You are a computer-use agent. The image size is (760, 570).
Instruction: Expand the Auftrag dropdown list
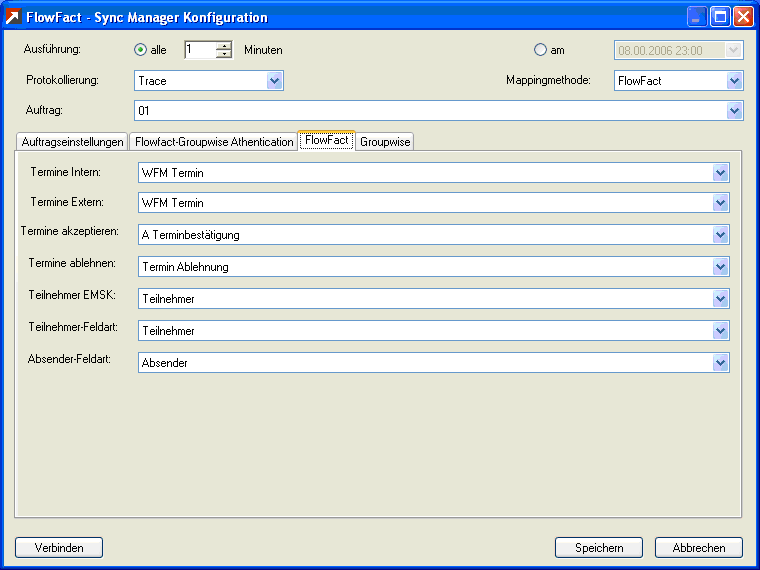pyautogui.click(x=735, y=110)
